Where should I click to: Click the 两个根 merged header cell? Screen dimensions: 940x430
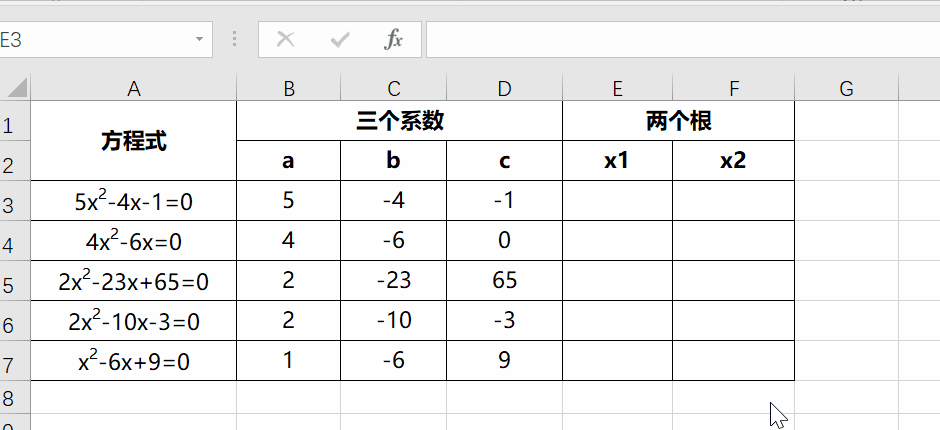pyautogui.click(x=679, y=121)
